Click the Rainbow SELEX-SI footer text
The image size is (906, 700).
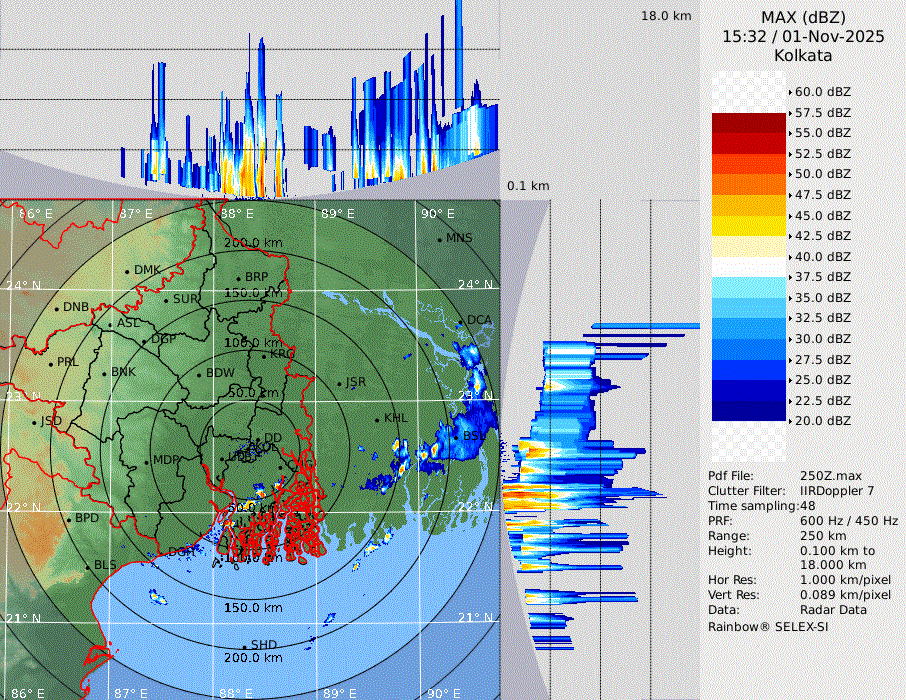768,626
